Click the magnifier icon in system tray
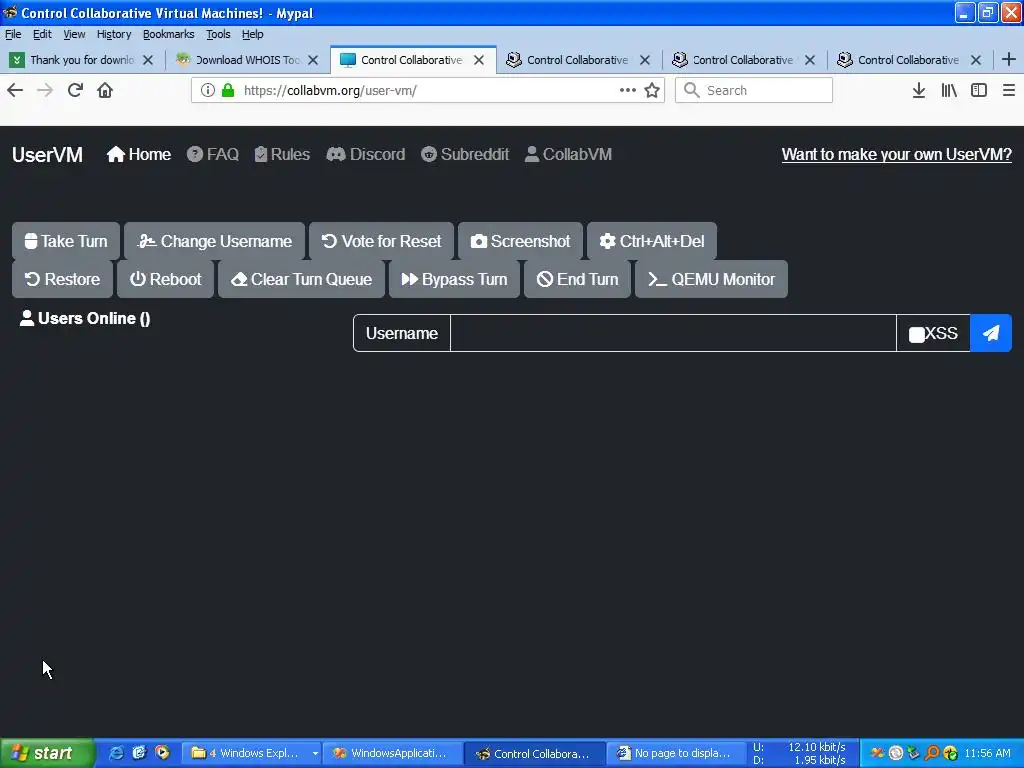The width and height of the screenshot is (1024, 768). [932, 754]
